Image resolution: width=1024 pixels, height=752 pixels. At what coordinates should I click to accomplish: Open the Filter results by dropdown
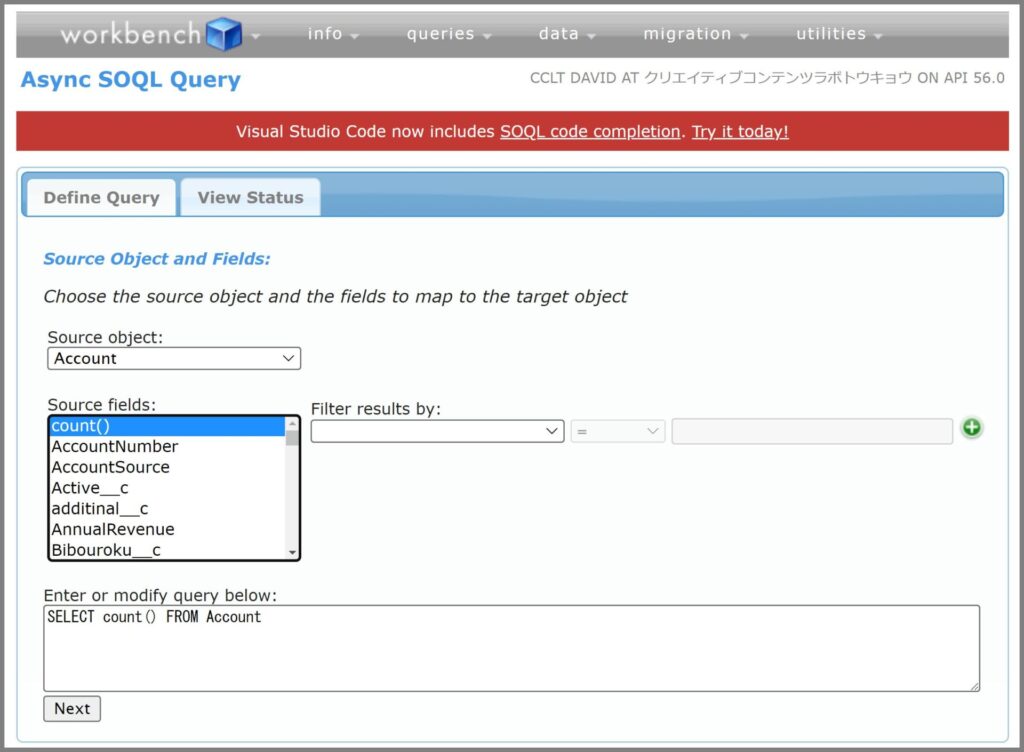437,430
